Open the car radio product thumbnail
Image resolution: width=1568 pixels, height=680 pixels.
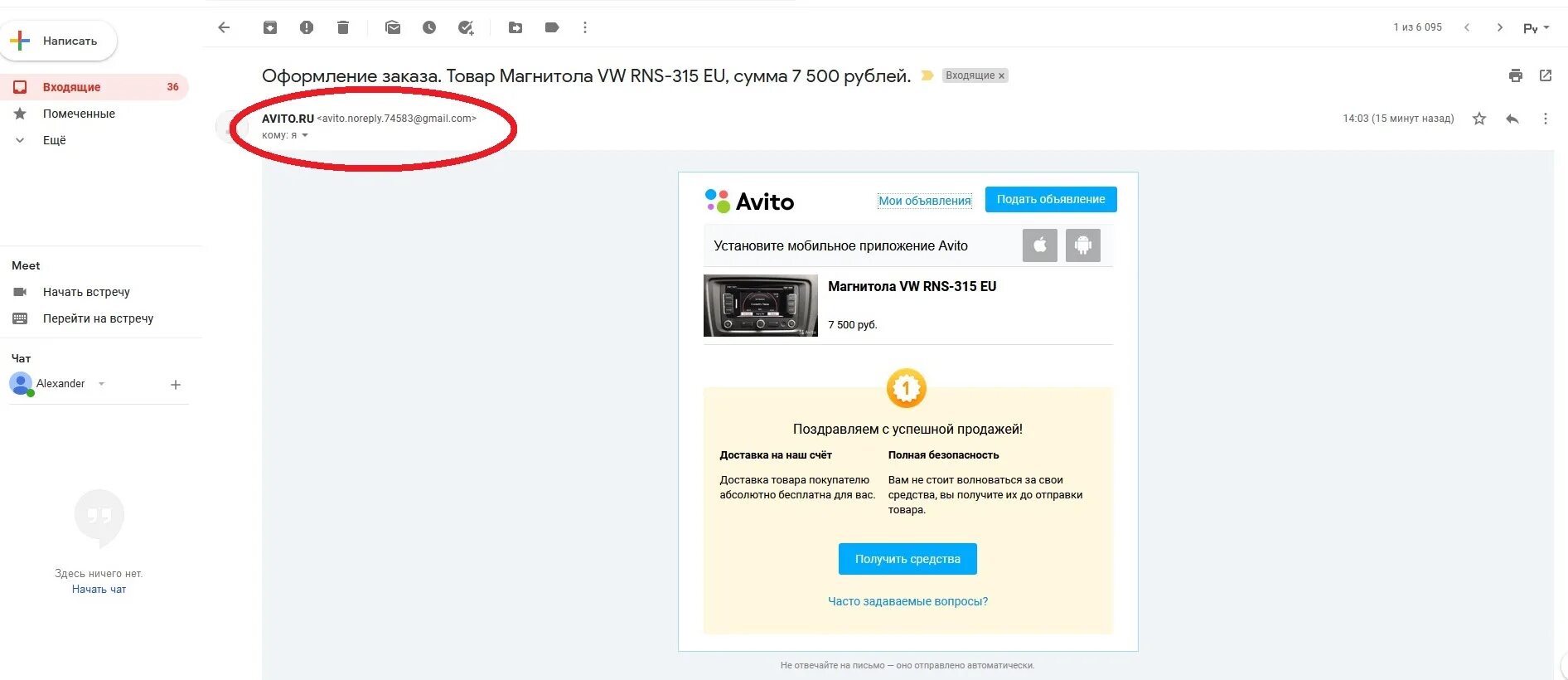[761, 305]
